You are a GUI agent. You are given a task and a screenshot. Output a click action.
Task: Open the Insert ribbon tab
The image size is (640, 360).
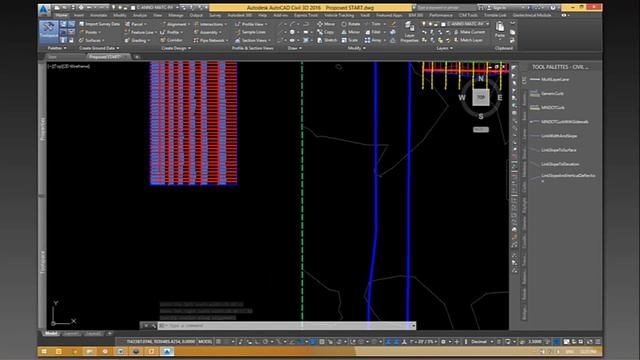(x=79, y=15)
